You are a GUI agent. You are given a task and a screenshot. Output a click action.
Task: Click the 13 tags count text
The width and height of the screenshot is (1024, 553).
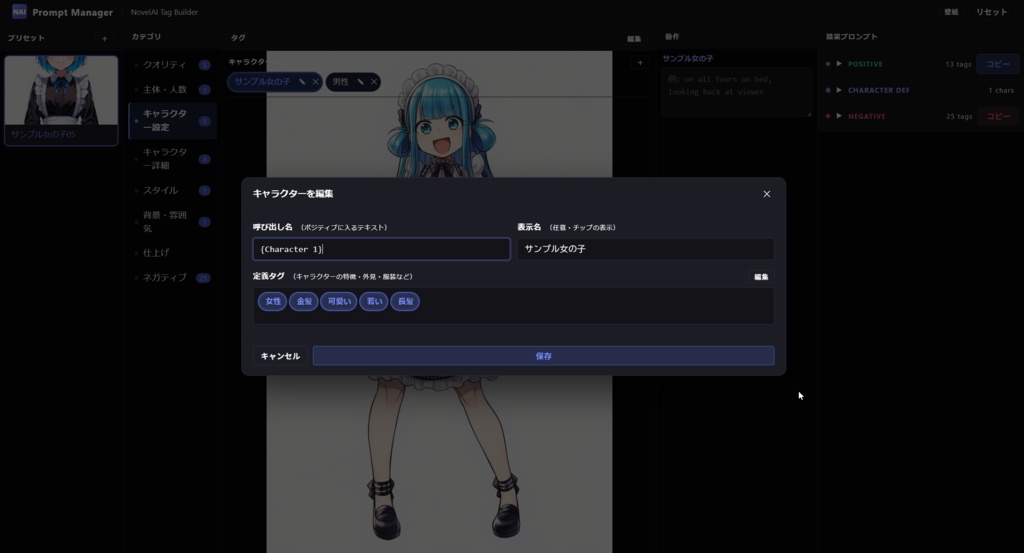click(x=958, y=64)
